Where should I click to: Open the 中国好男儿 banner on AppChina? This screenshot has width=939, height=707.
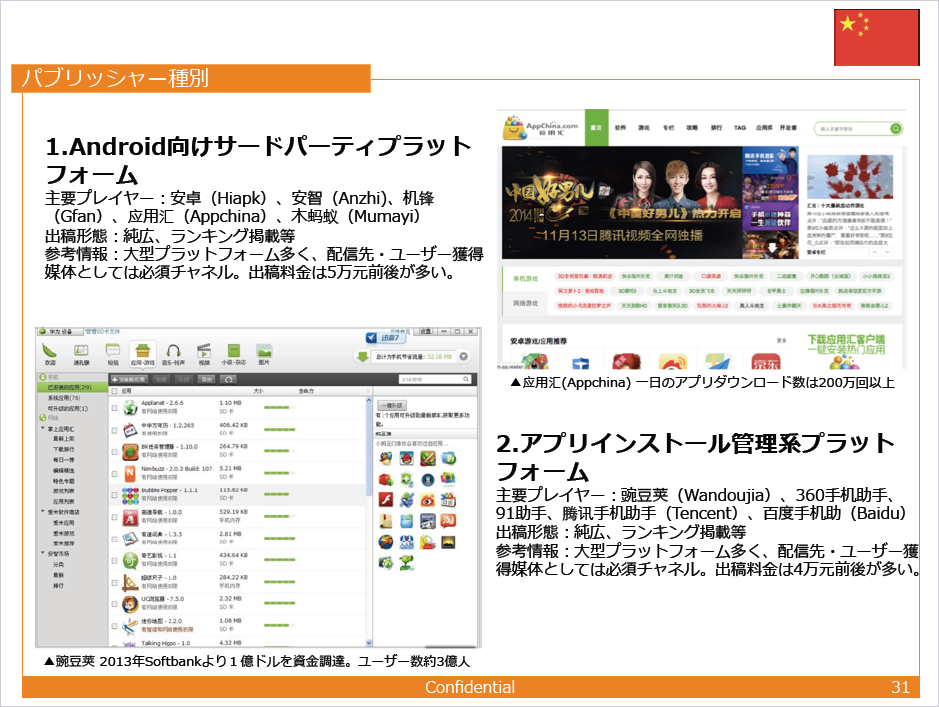pos(622,202)
